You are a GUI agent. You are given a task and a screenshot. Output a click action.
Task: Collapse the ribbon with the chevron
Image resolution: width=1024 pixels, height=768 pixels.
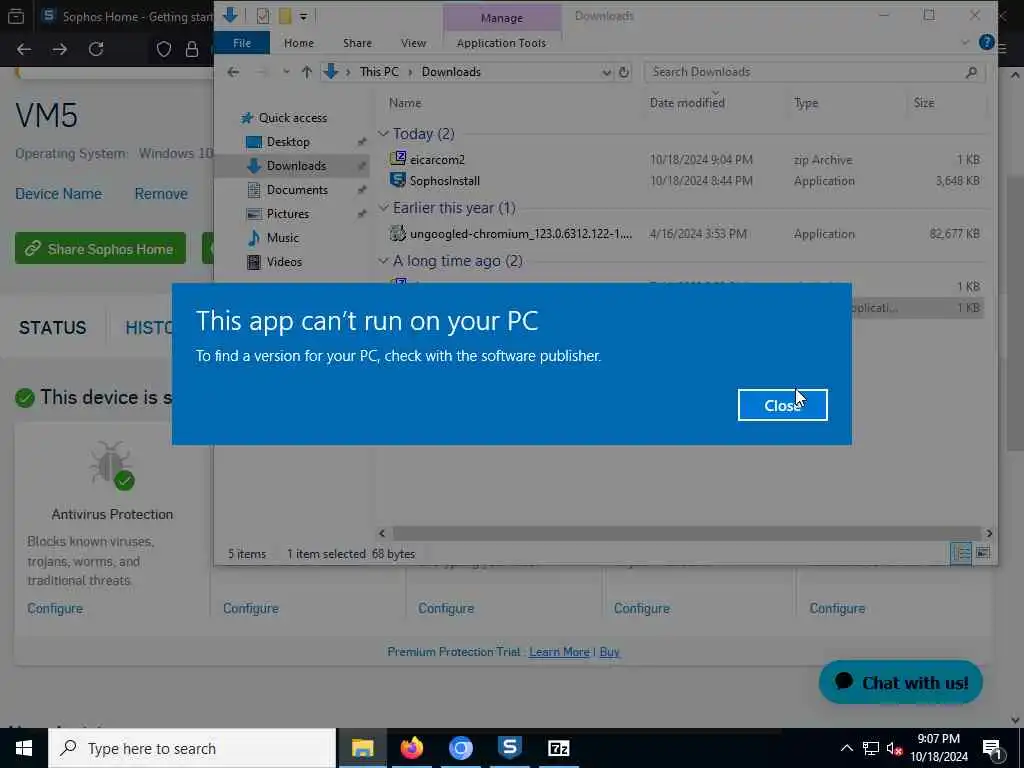pos(965,42)
